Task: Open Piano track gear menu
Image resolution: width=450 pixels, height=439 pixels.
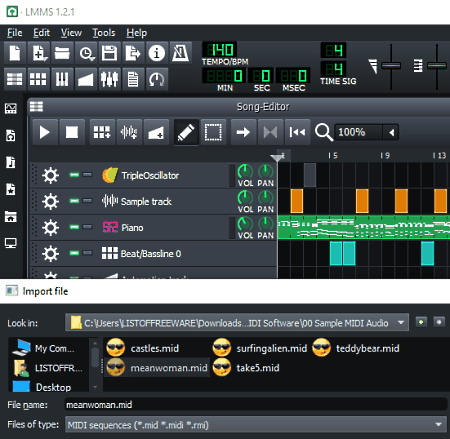Action: [x=50, y=228]
